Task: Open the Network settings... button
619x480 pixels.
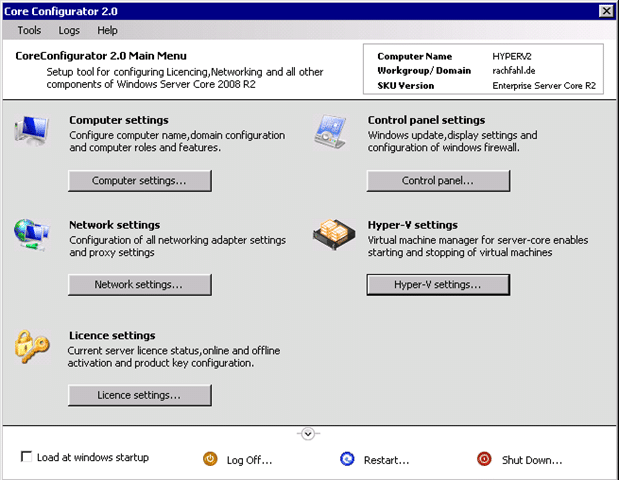Action: pyautogui.click(x=140, y=285)
